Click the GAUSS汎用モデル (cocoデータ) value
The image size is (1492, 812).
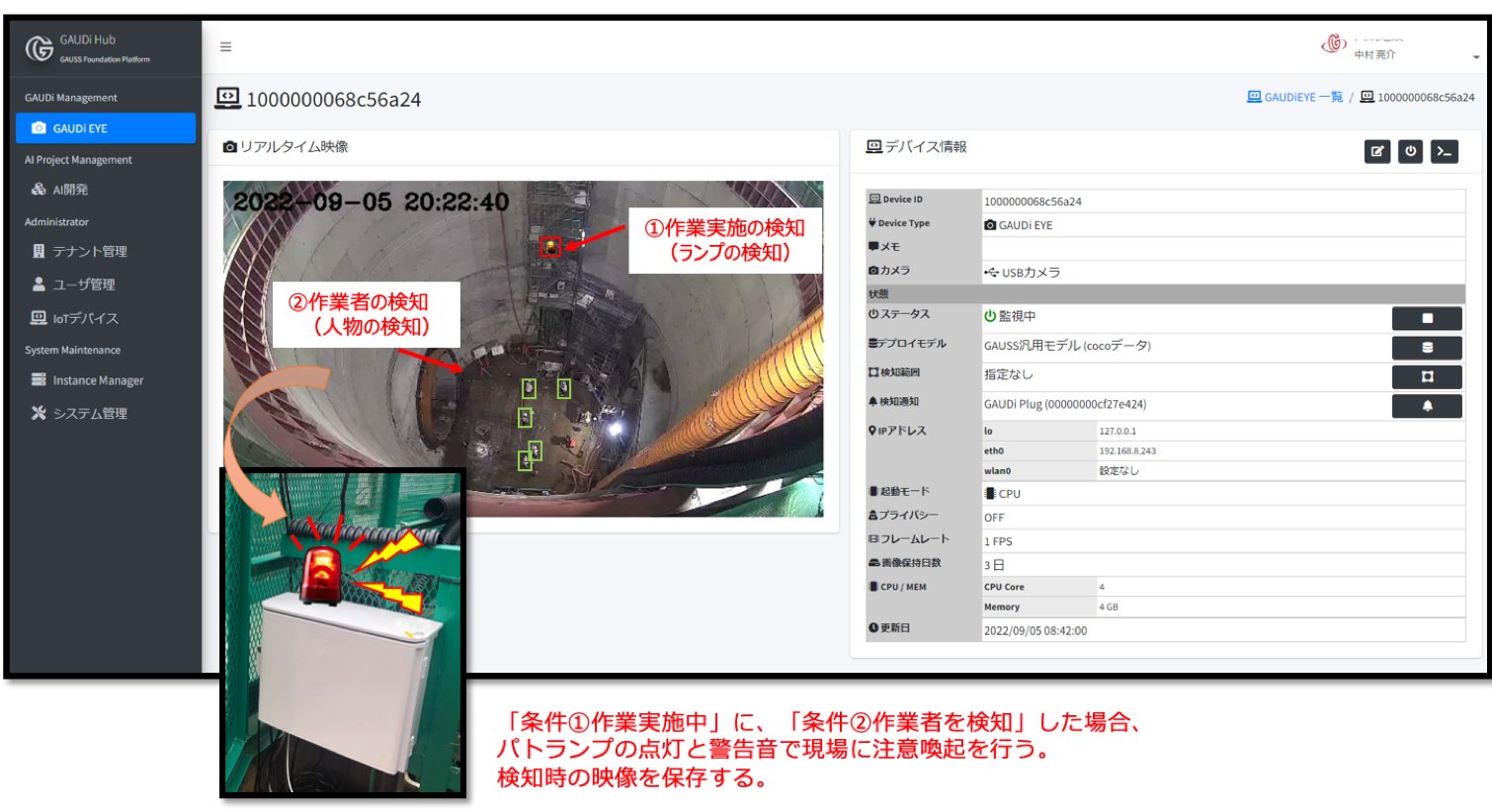click(x=1067, y=346)
